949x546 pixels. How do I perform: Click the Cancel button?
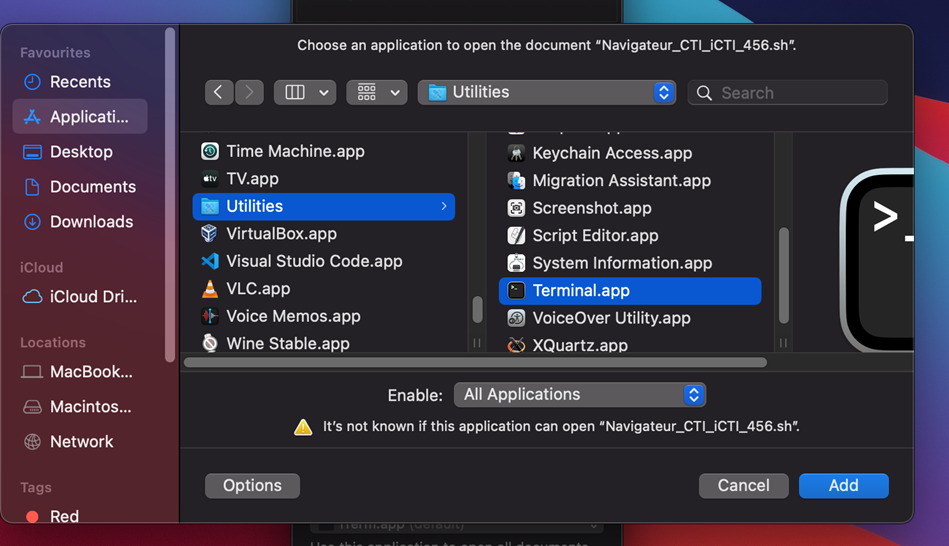point(743,486)
